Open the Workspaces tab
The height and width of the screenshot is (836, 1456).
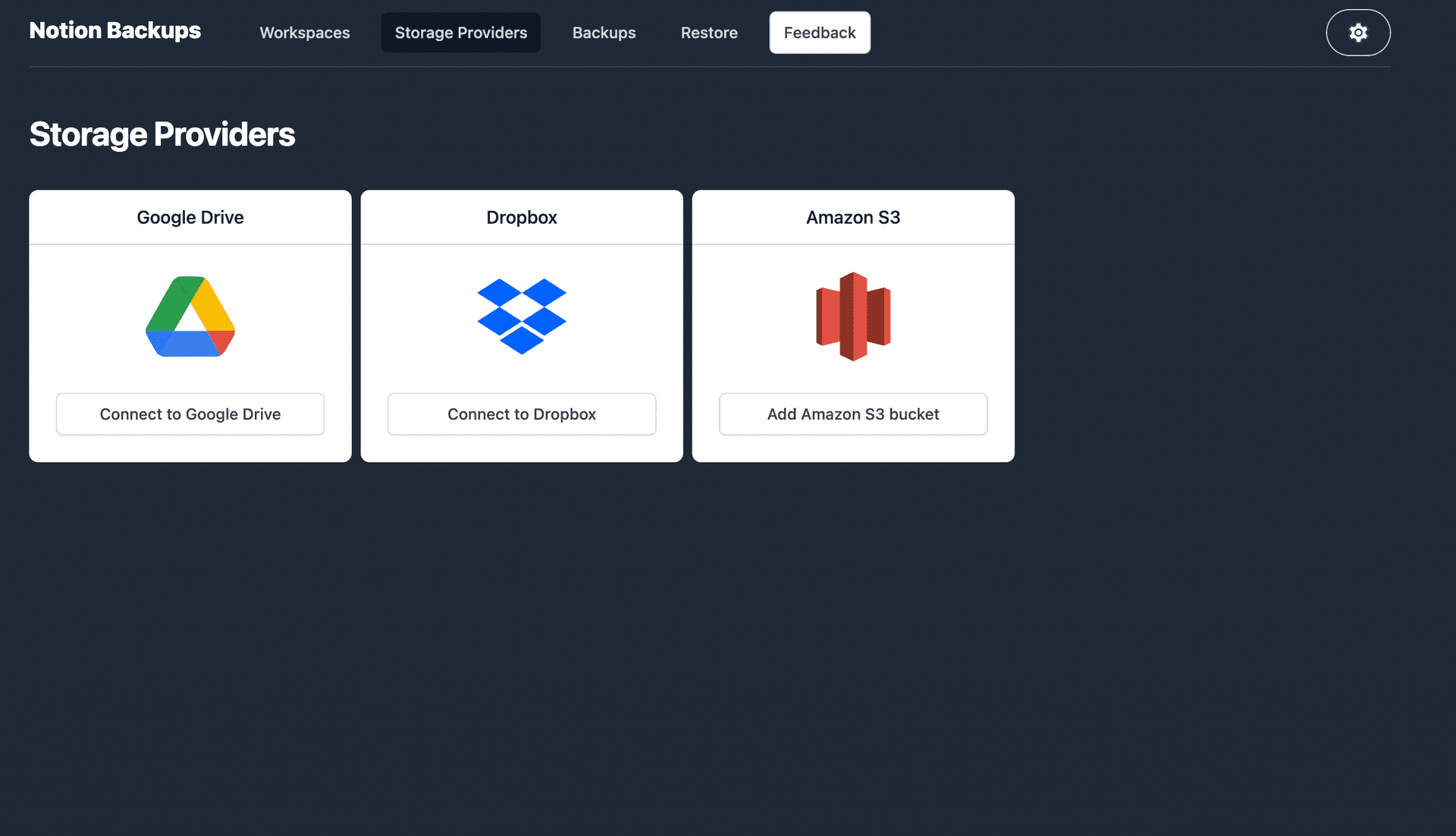click(x=305, y=33)
